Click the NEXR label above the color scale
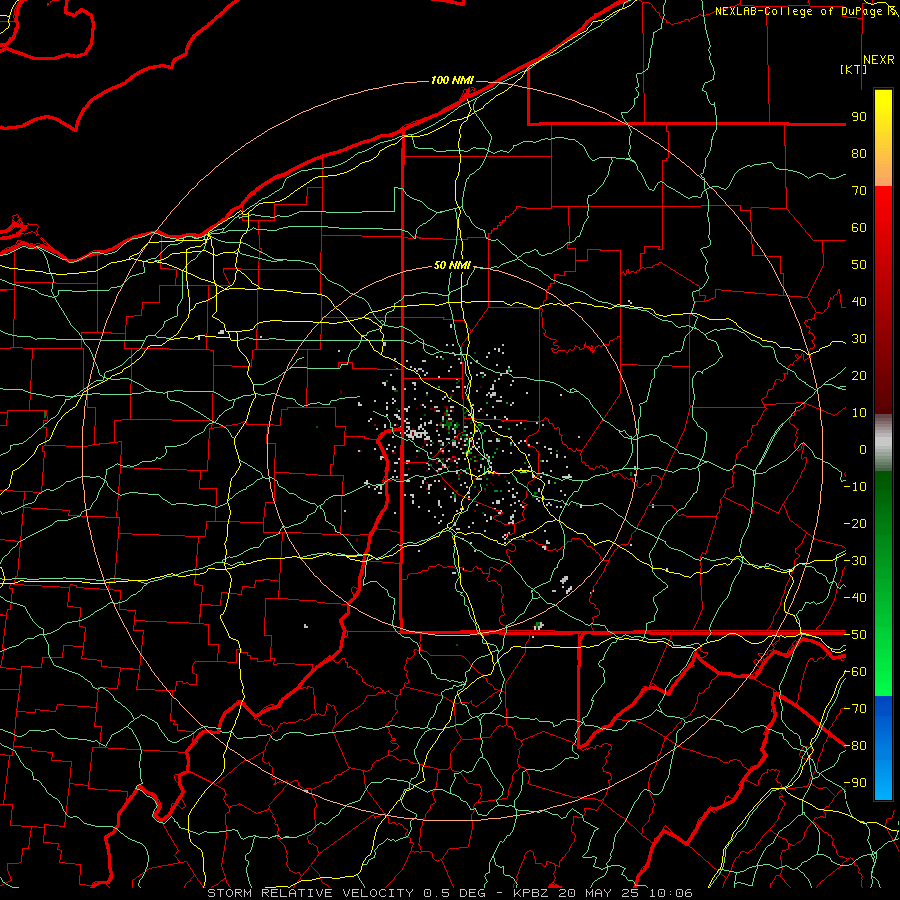This screenshot has width=900, height=900. pos(879,60)
